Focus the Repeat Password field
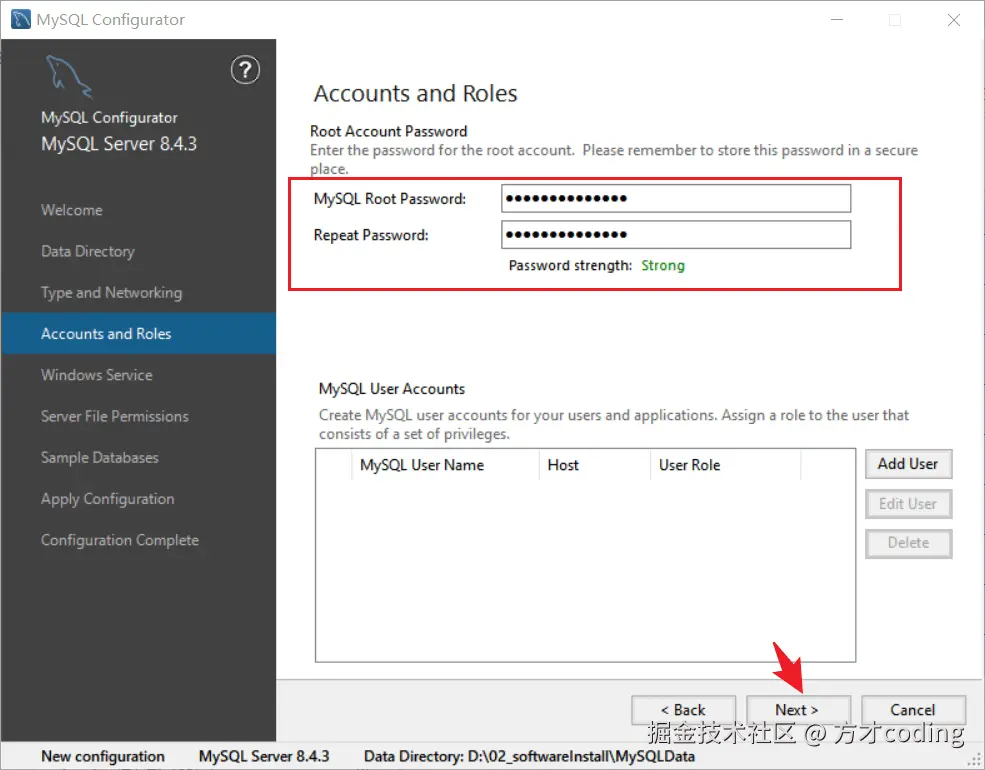The height and width of the screenshot is (770, 985). (676, 235)
